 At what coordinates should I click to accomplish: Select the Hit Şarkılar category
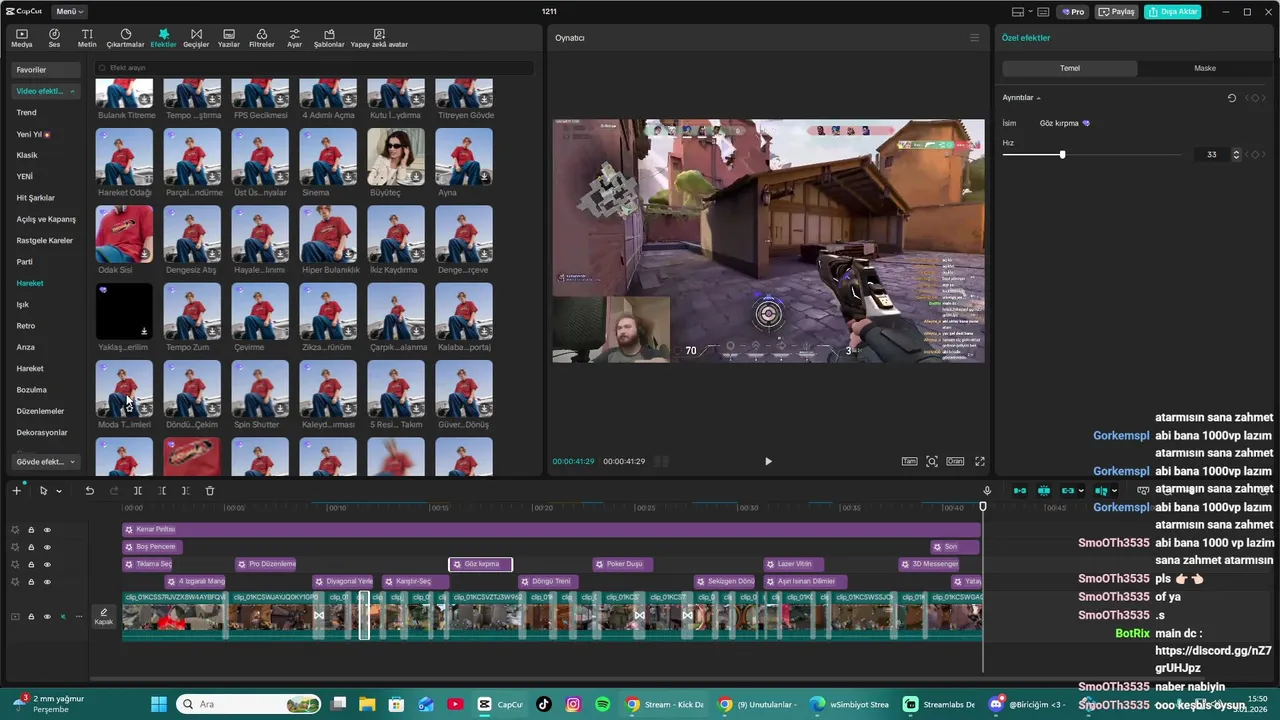tap(36, 198)
